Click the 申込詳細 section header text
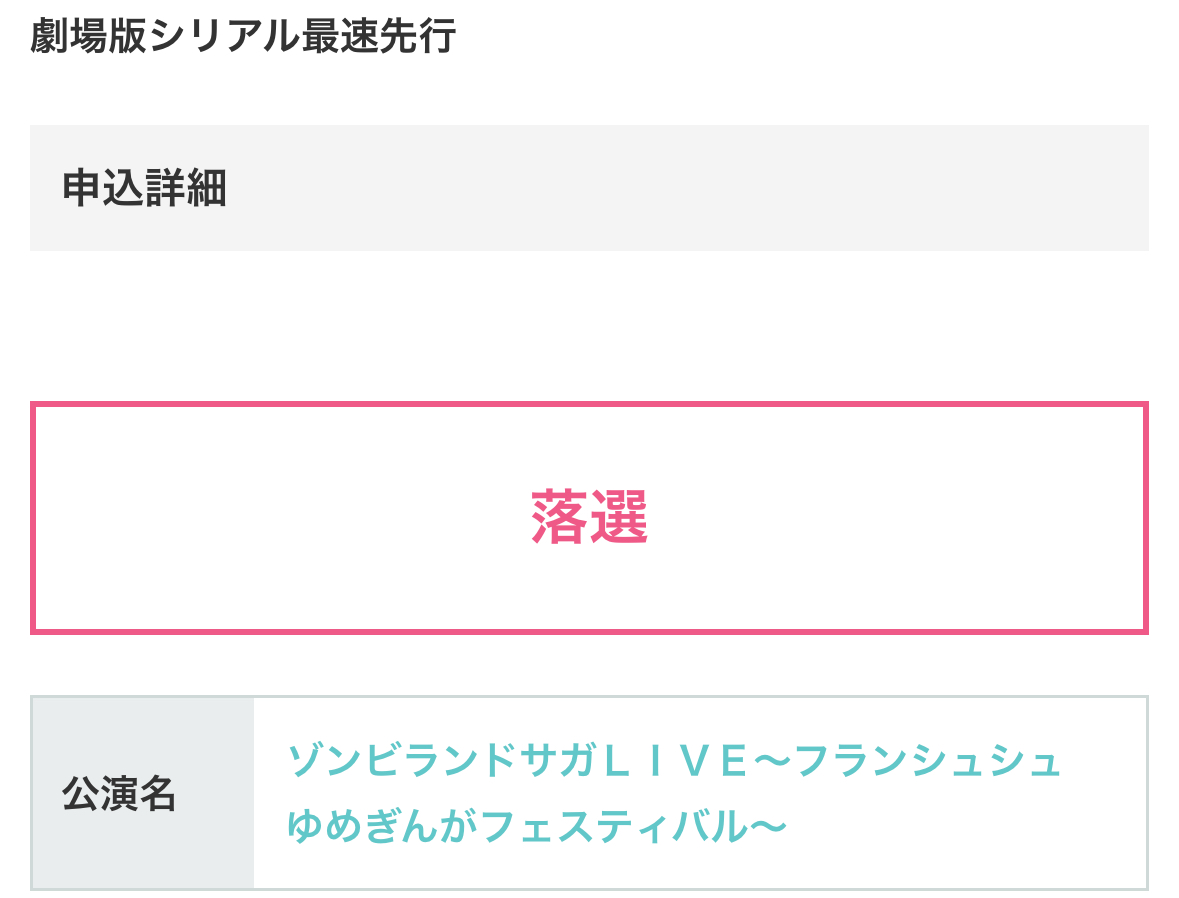This screenshot has width=1179, height=898. [x=145, y=188]
